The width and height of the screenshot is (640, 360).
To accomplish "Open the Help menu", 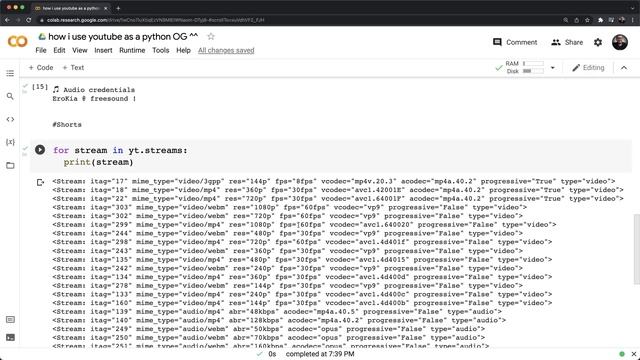I will pos(183,50).
